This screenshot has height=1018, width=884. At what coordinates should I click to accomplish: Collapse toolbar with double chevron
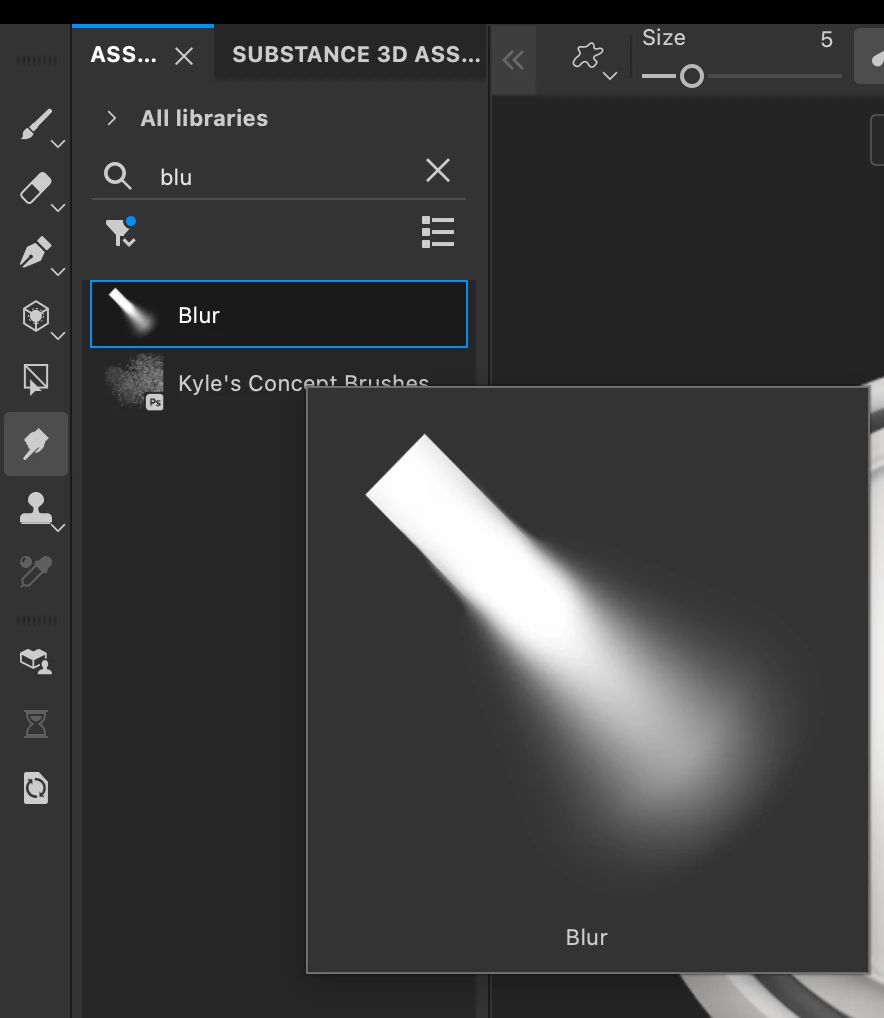513,60
